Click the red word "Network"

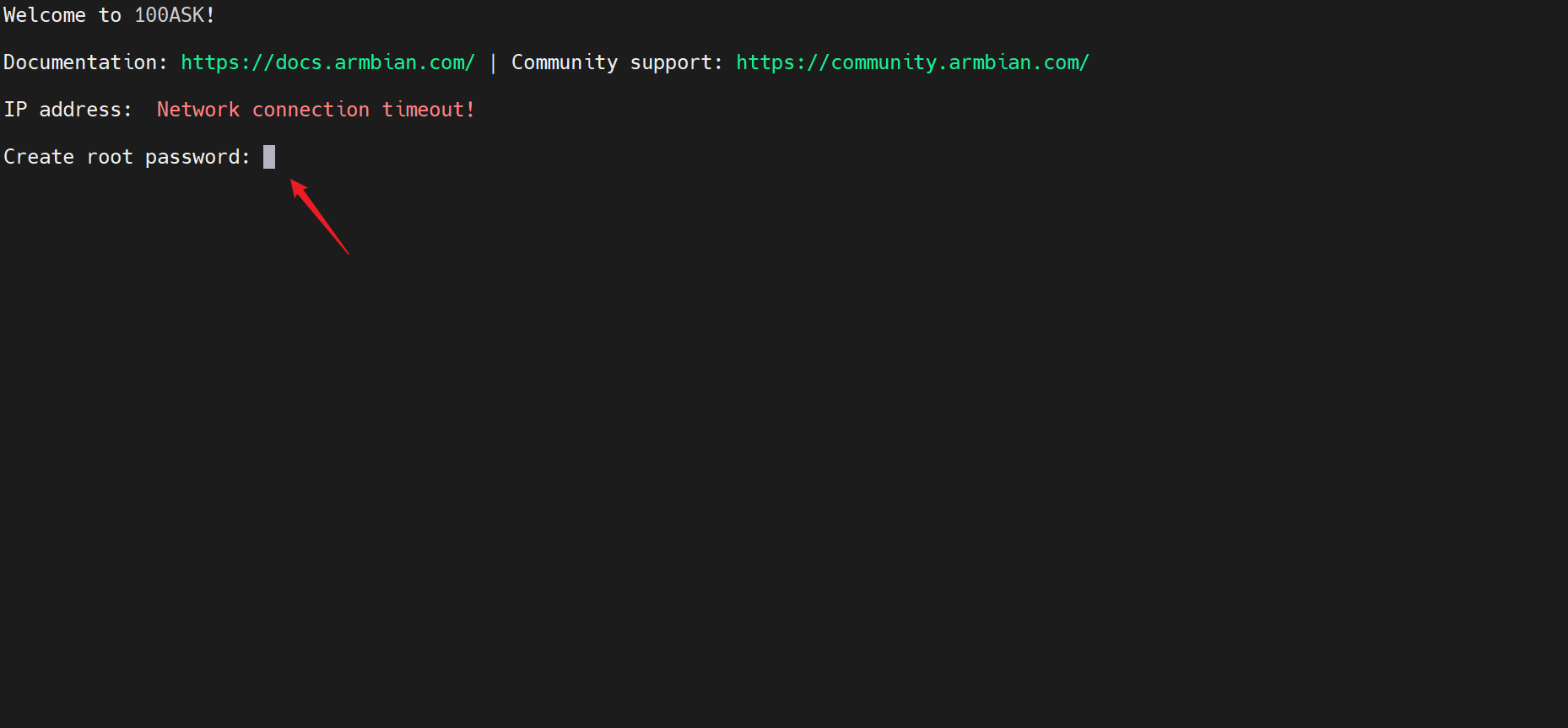[x=198, y=110]
